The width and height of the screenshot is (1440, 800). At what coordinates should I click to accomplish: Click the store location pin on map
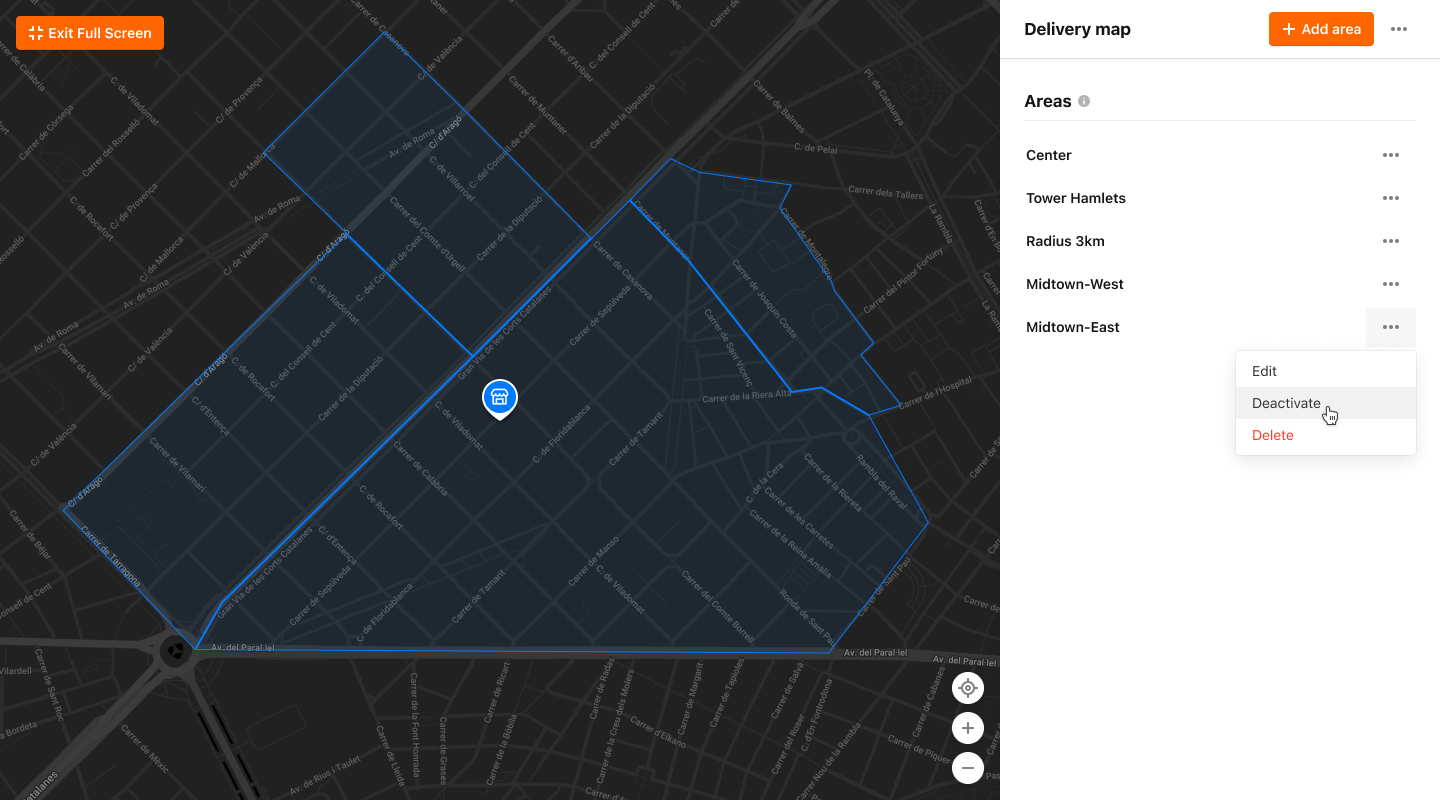click(x=500, y=398)
